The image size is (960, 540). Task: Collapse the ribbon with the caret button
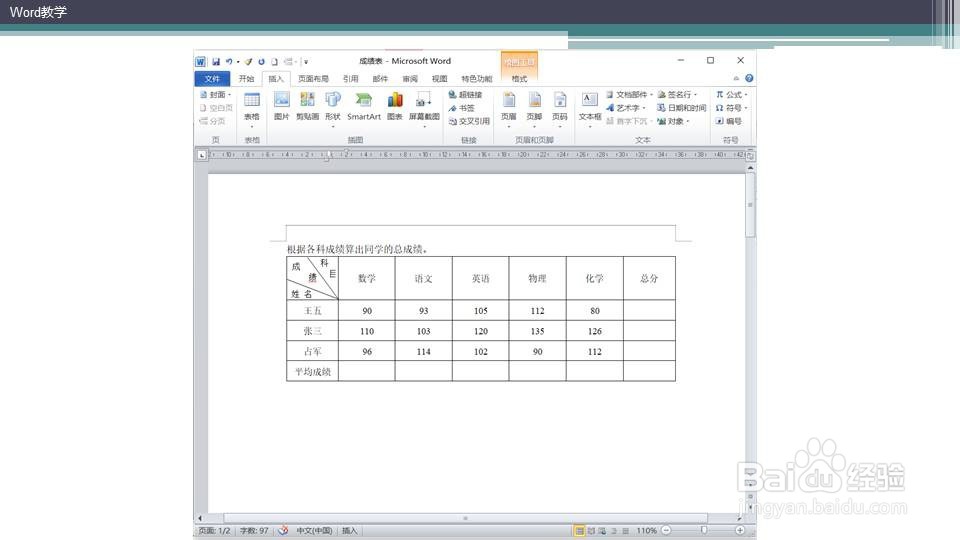[736, 78]
